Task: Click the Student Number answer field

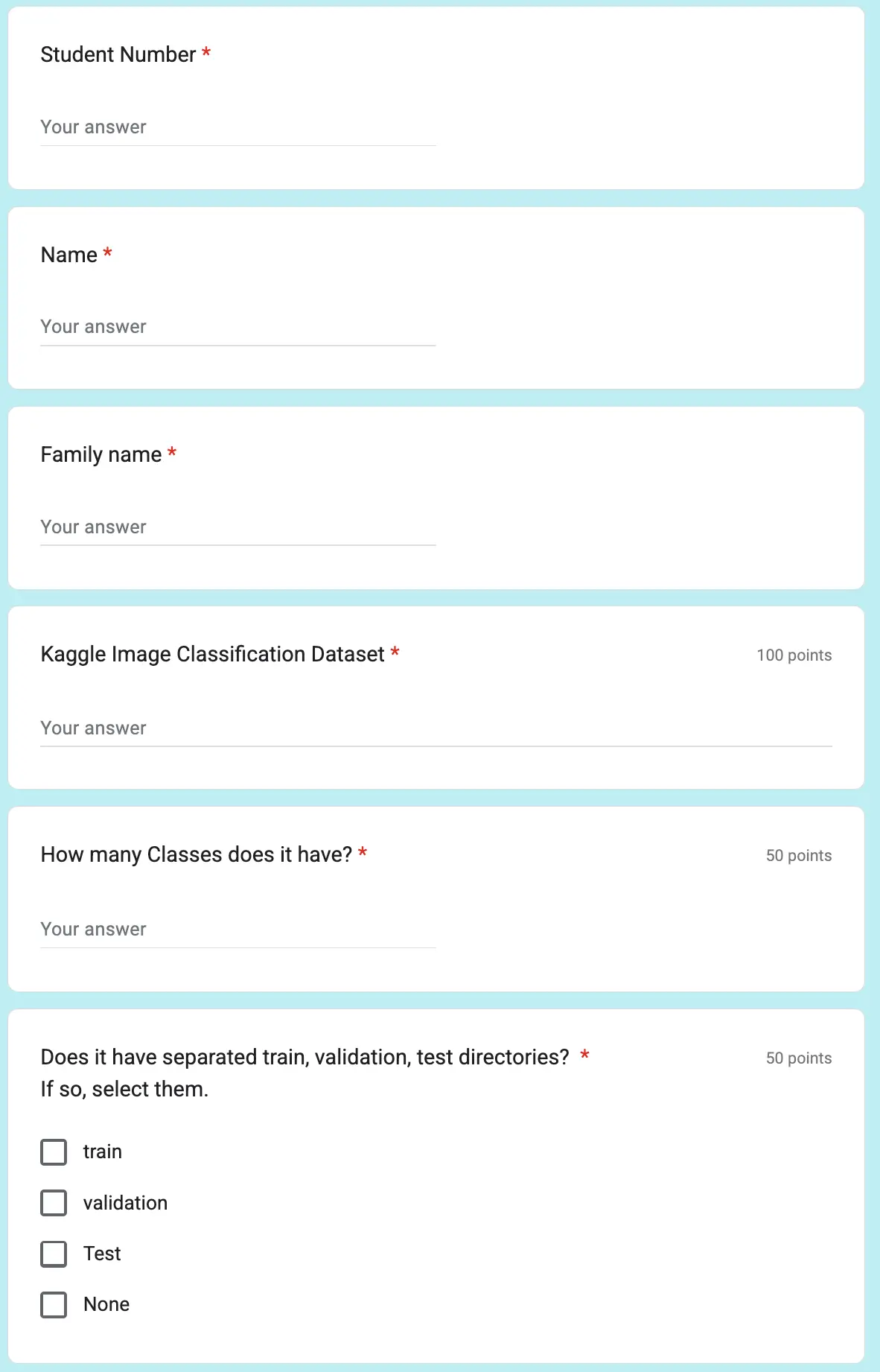Action: 238,127
